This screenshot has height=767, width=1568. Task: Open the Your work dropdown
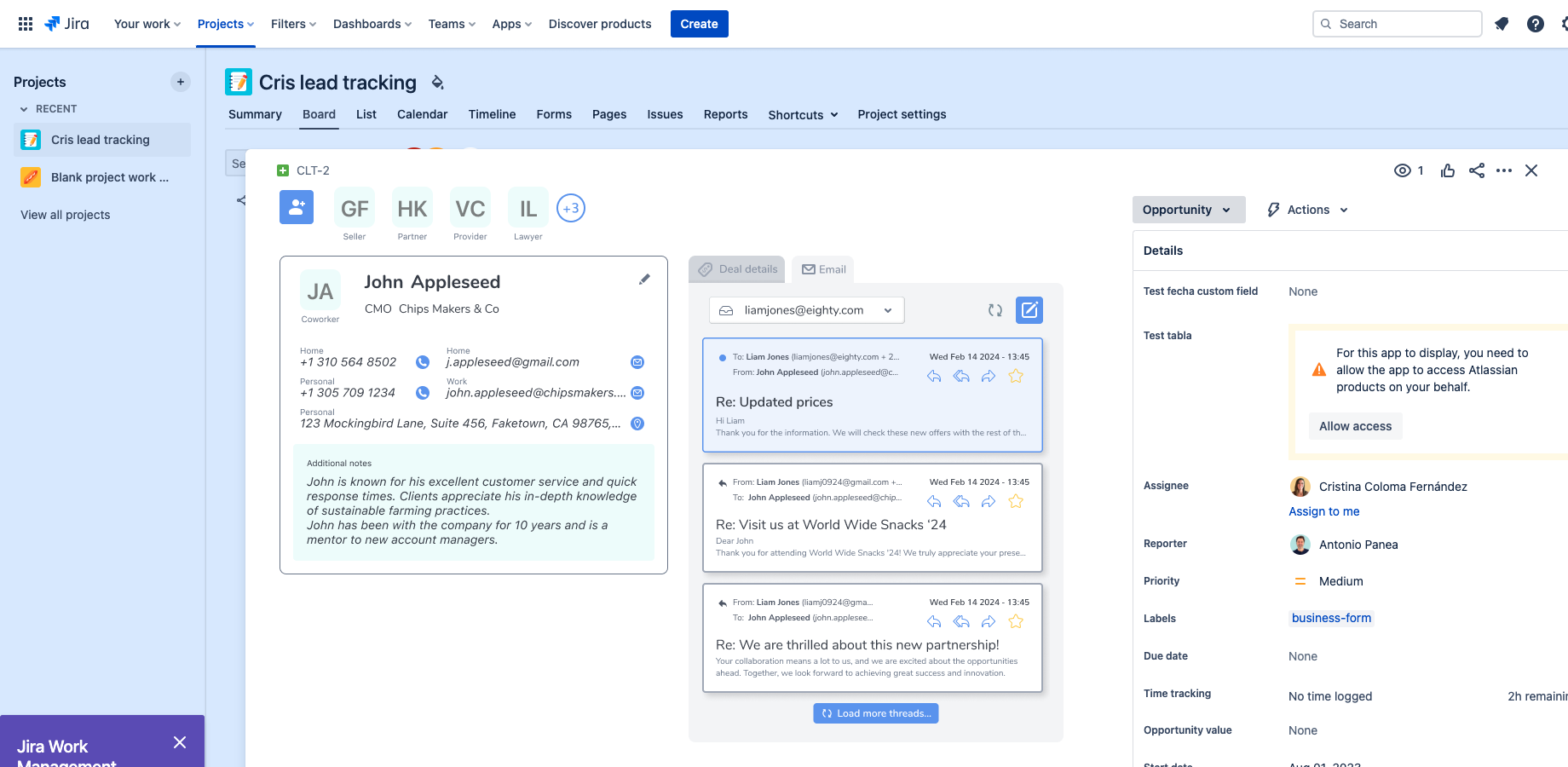tap(147, 24)
